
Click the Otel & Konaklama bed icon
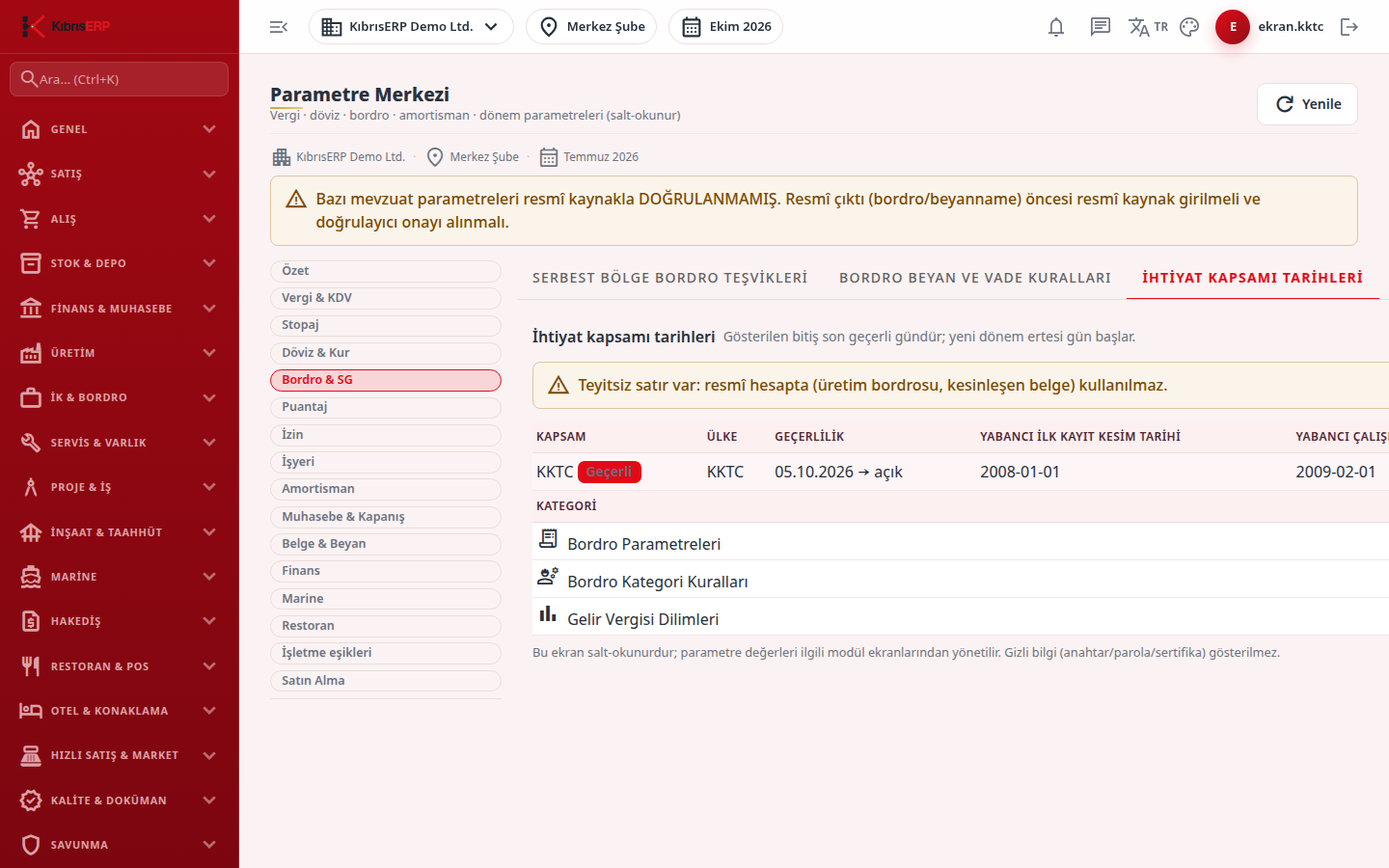[31, 711]
